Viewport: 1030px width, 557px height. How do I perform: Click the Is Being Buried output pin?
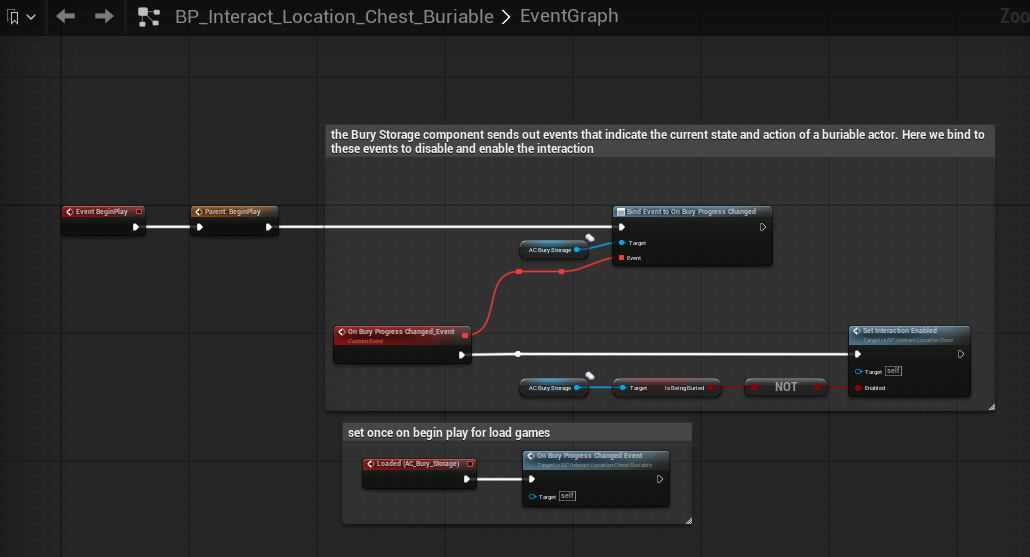[x=709, y=388]
